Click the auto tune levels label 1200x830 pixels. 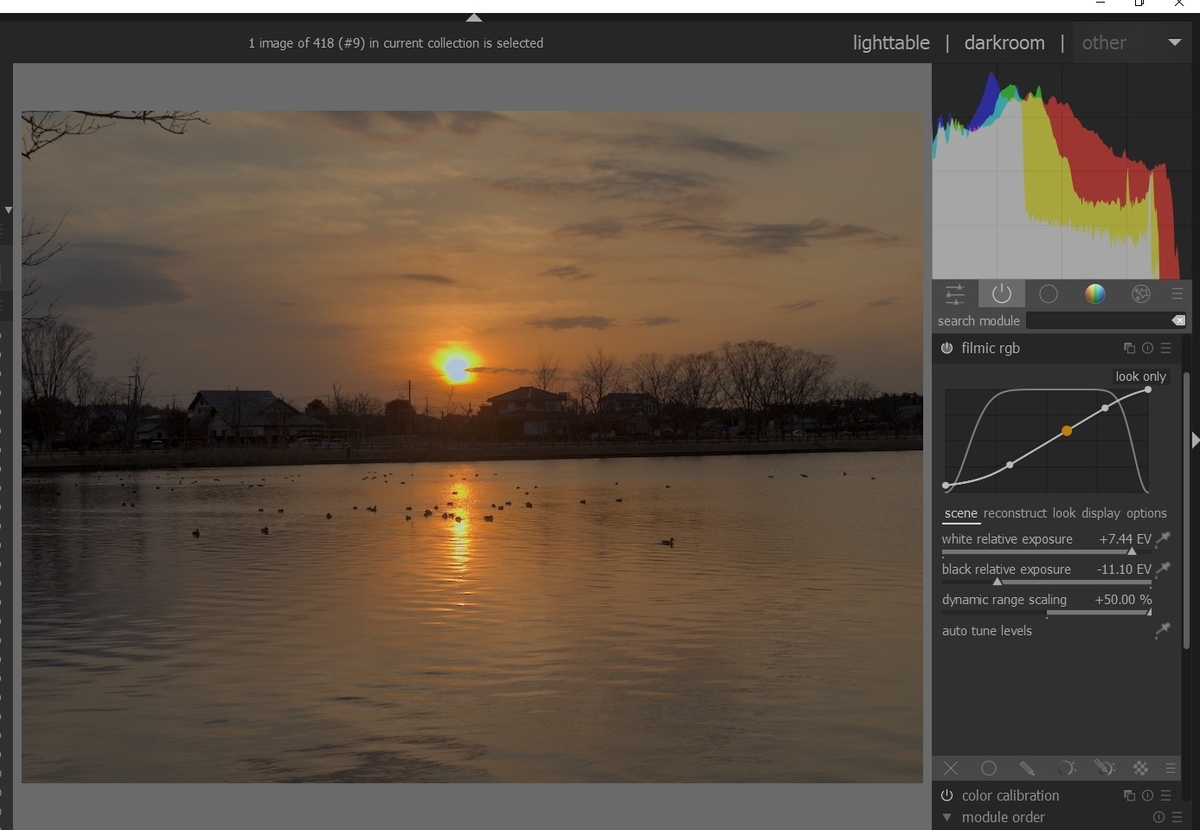coord(987,631)
